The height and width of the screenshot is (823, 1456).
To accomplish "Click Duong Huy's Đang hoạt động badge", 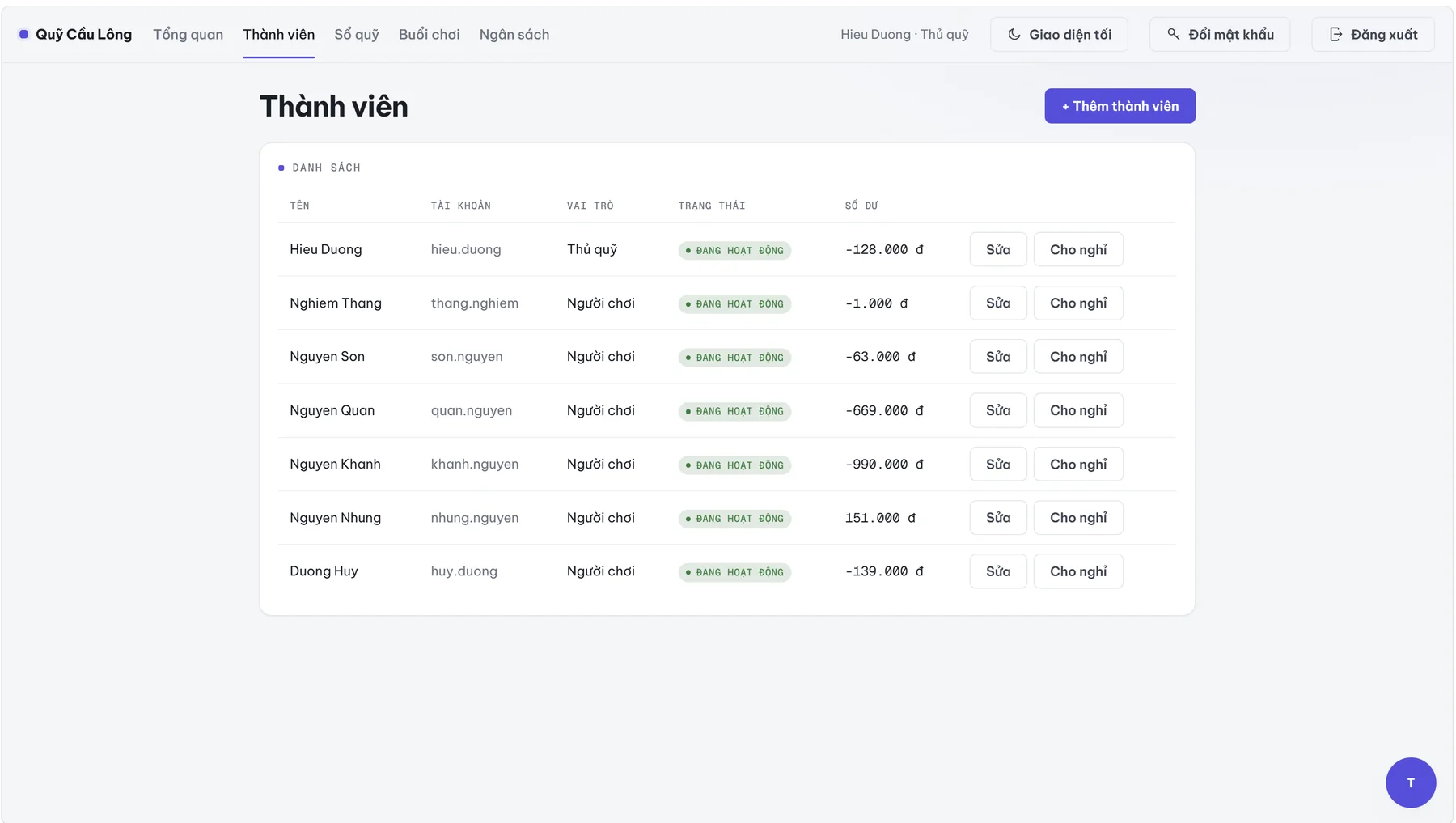I will click(734, 572).
